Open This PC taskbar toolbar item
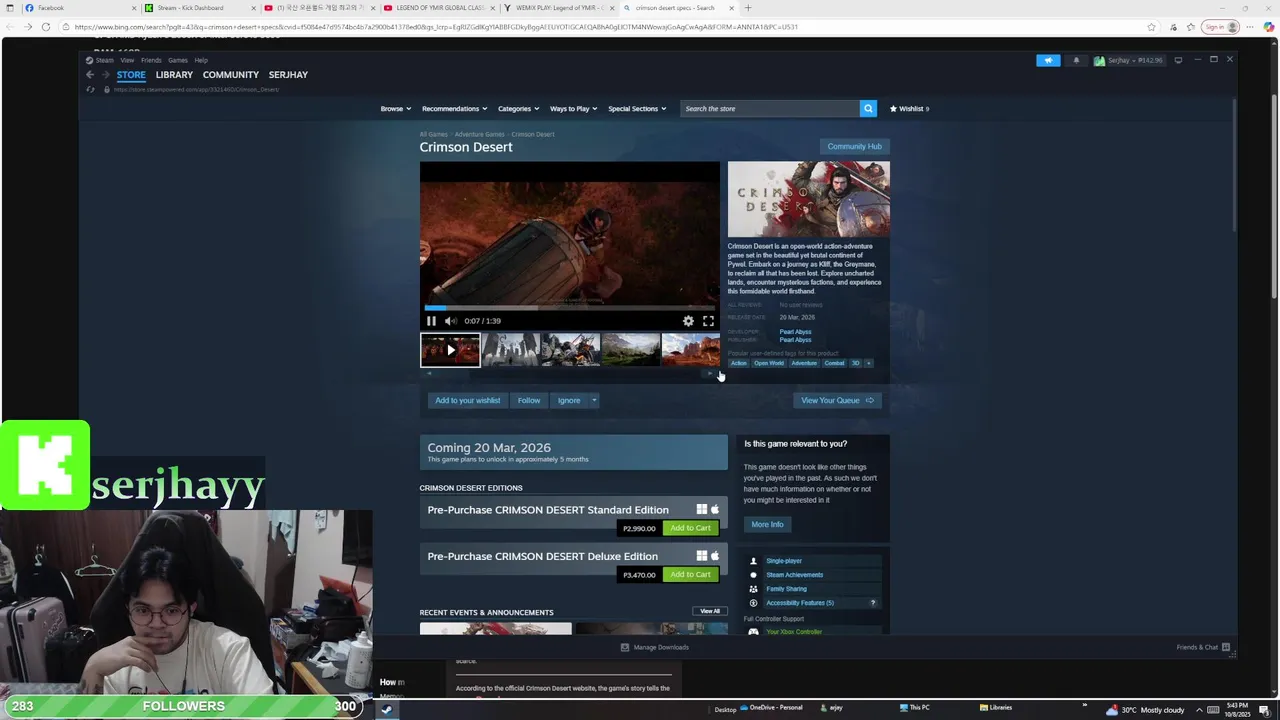 pos(913,708)
